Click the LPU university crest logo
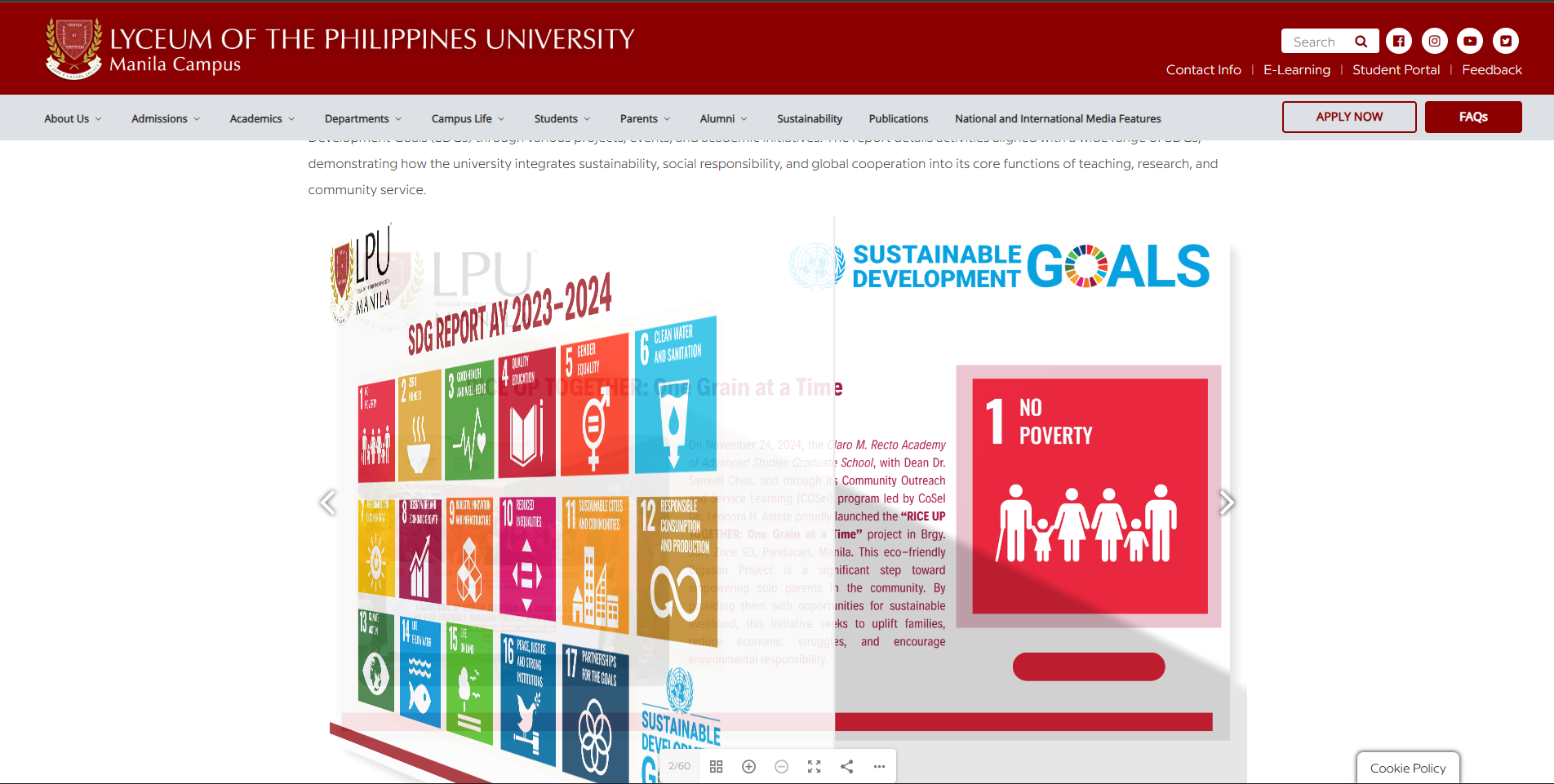This screenshot has width=1554, height=784. click(x=74, y=48)
